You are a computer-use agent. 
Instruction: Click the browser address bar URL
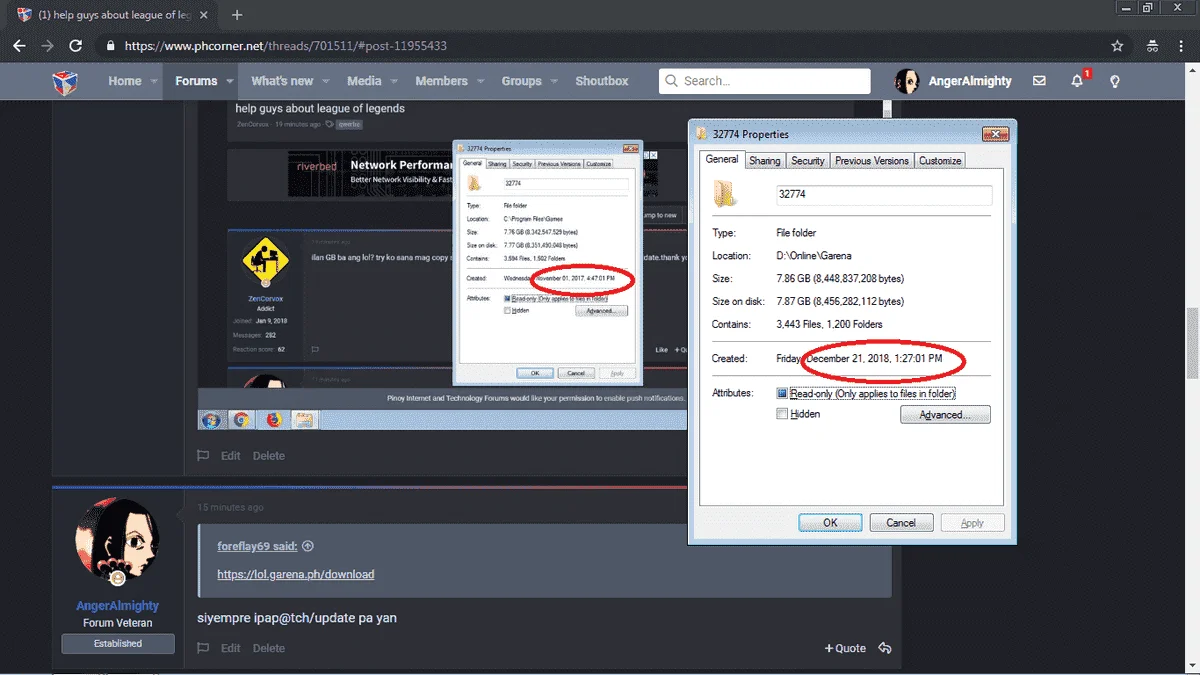[x=285, y=46]
